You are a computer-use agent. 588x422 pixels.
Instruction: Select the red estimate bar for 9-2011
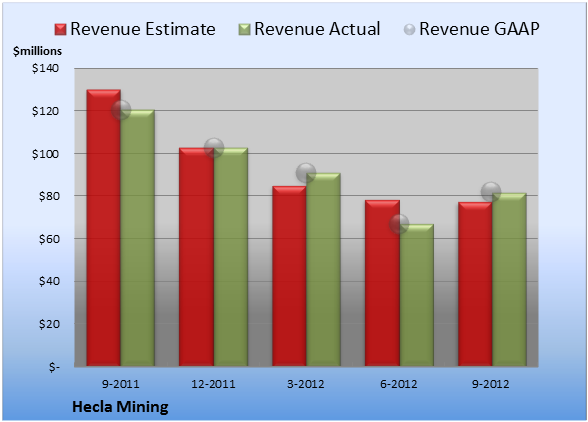104,228
